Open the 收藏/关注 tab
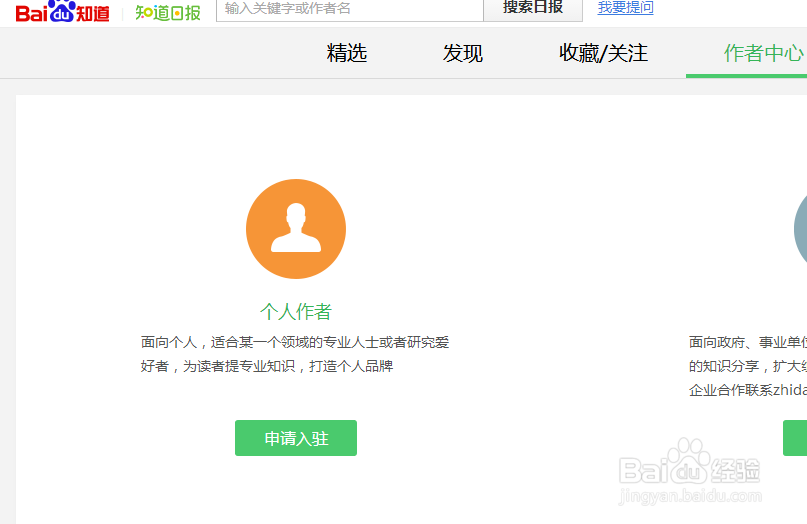 pyautogui.click(x=603, y=53)
